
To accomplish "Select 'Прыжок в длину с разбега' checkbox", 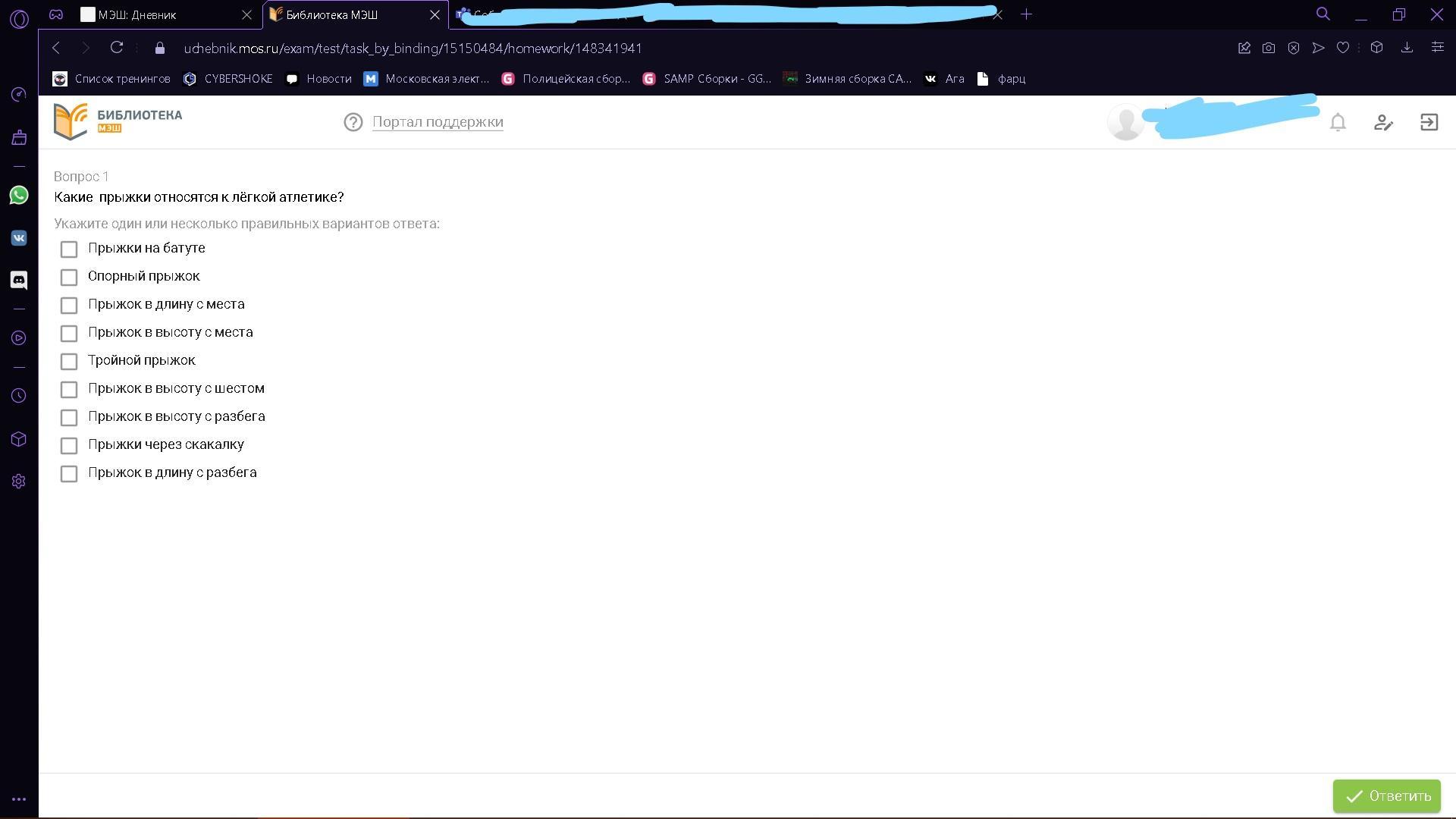I will click(x=69, y=473).
